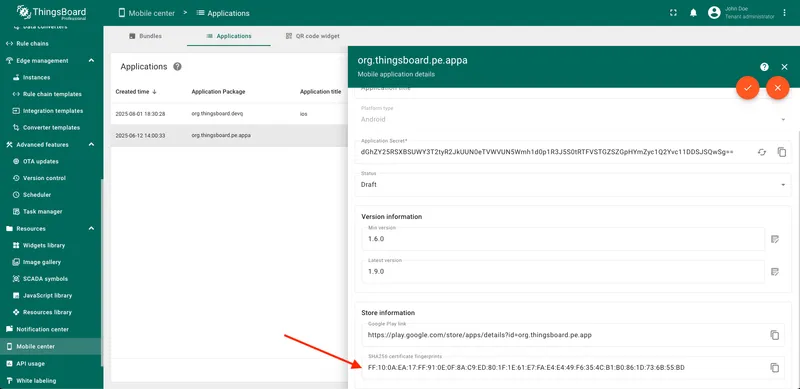The image size is (800, 389).
Task: Copy the Google Play link
Action: coord(774,335)
